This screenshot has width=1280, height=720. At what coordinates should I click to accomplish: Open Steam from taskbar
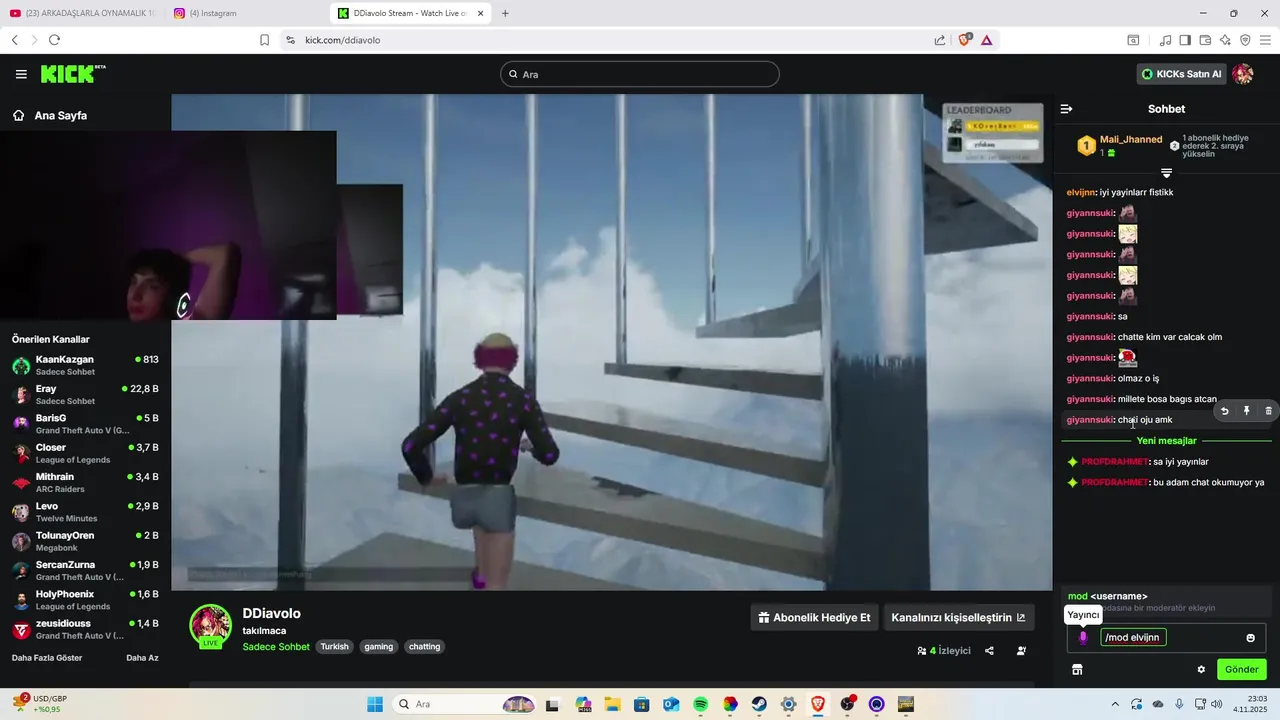[759, 704]
